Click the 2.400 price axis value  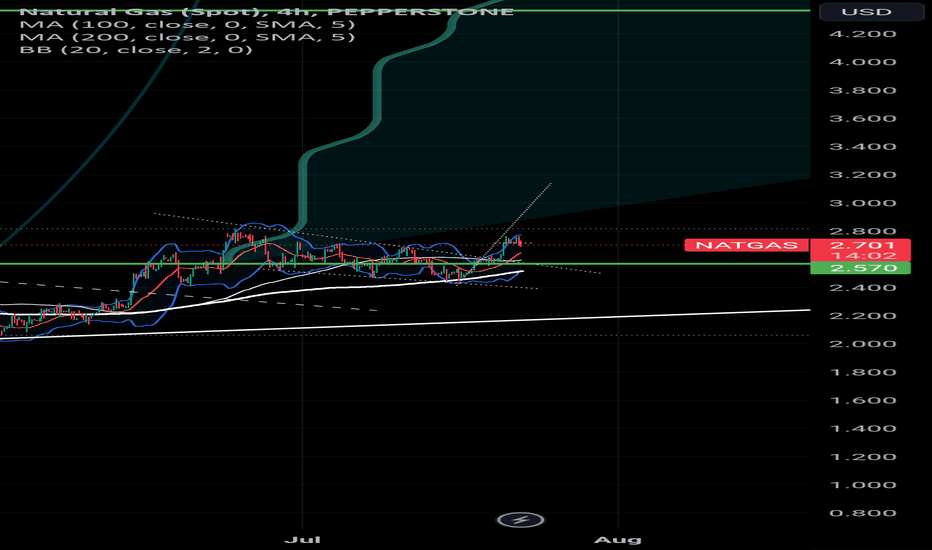862,288
